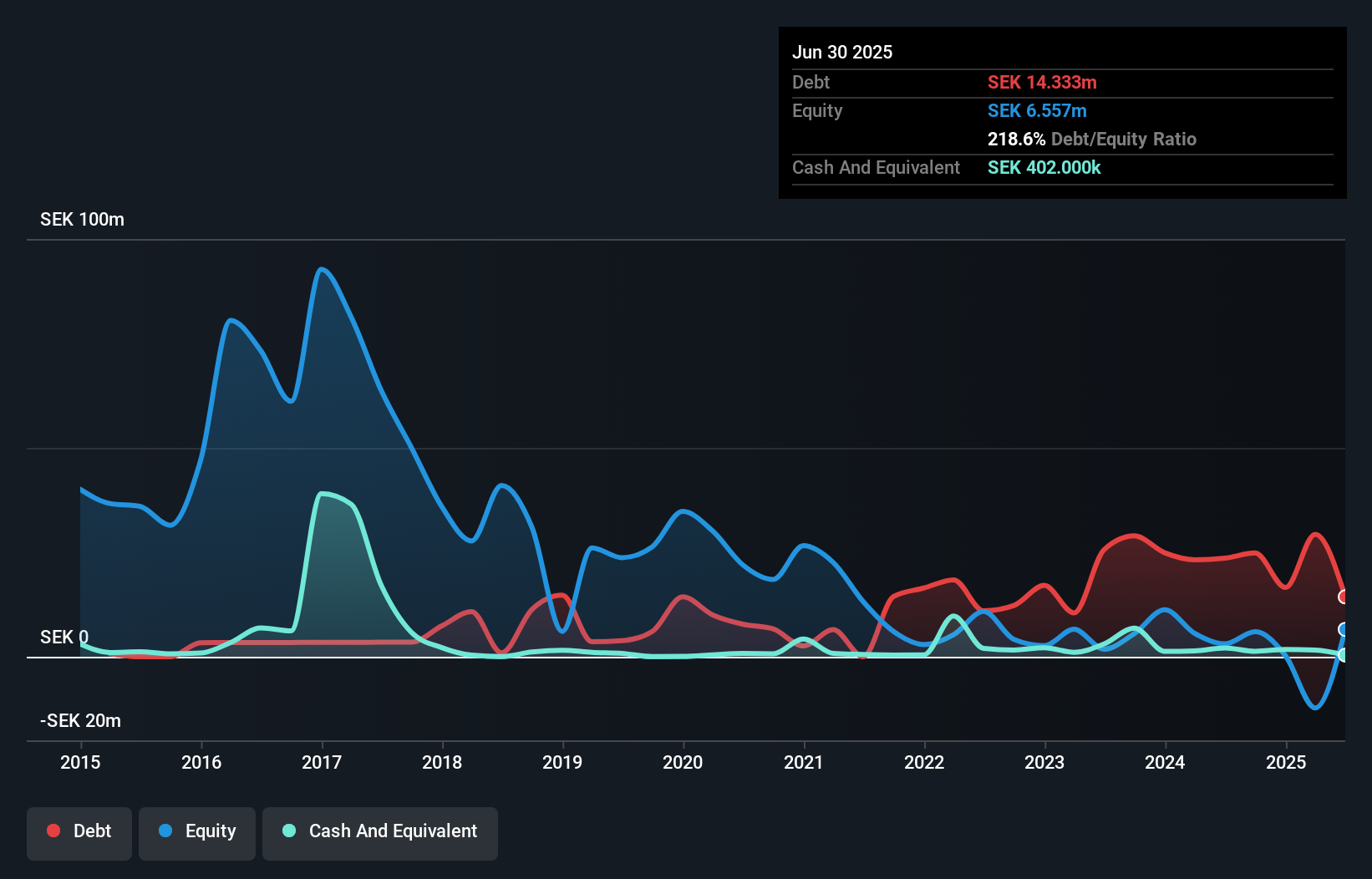
Task: Click the red Debt legend dot
Action: point(52,831)
